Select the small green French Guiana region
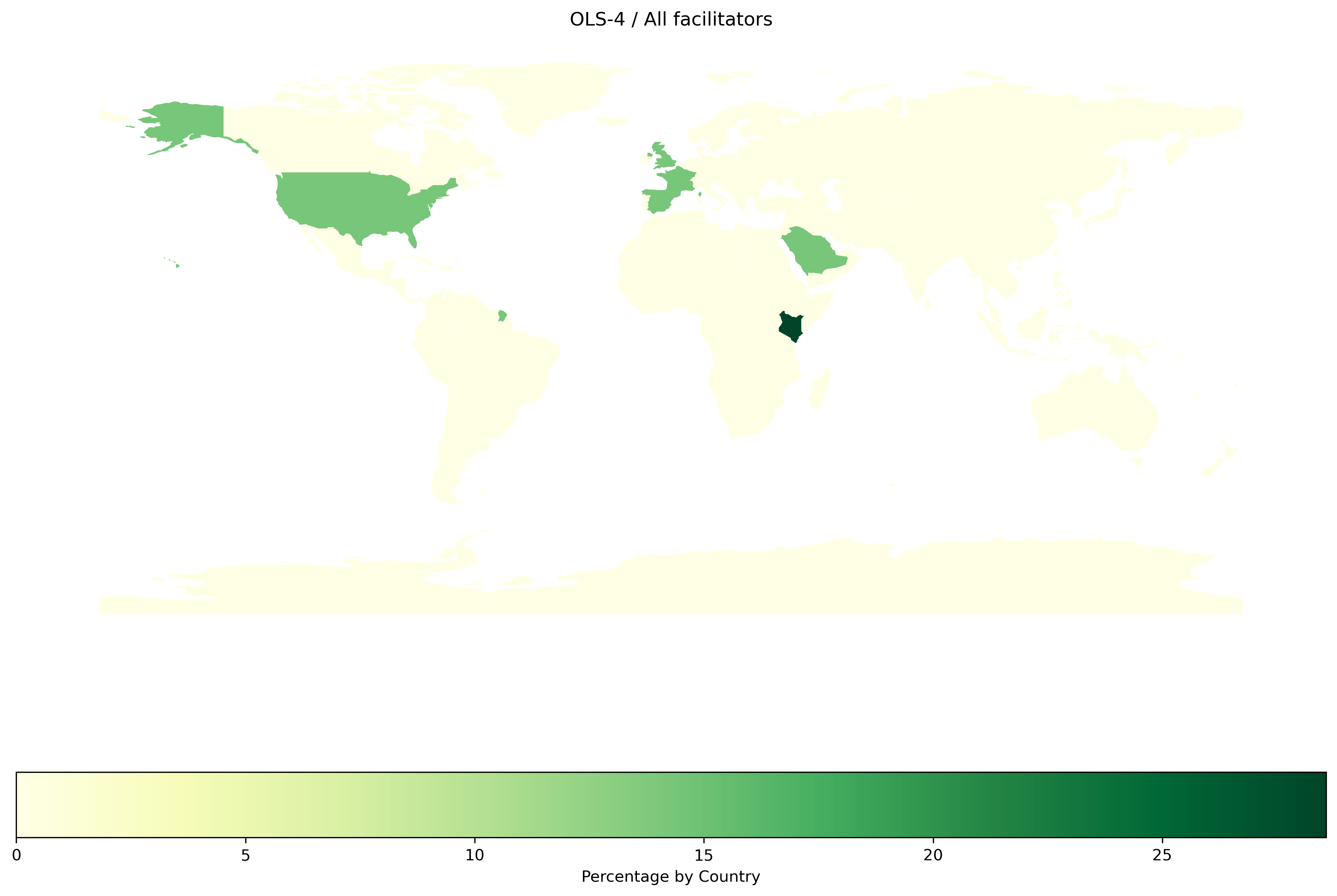 pos(502,315)
